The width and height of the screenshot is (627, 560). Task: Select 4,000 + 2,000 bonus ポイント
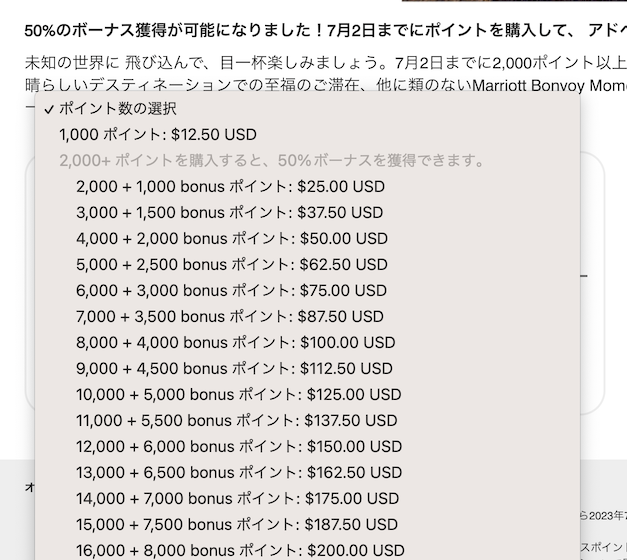tap(307, 239)
